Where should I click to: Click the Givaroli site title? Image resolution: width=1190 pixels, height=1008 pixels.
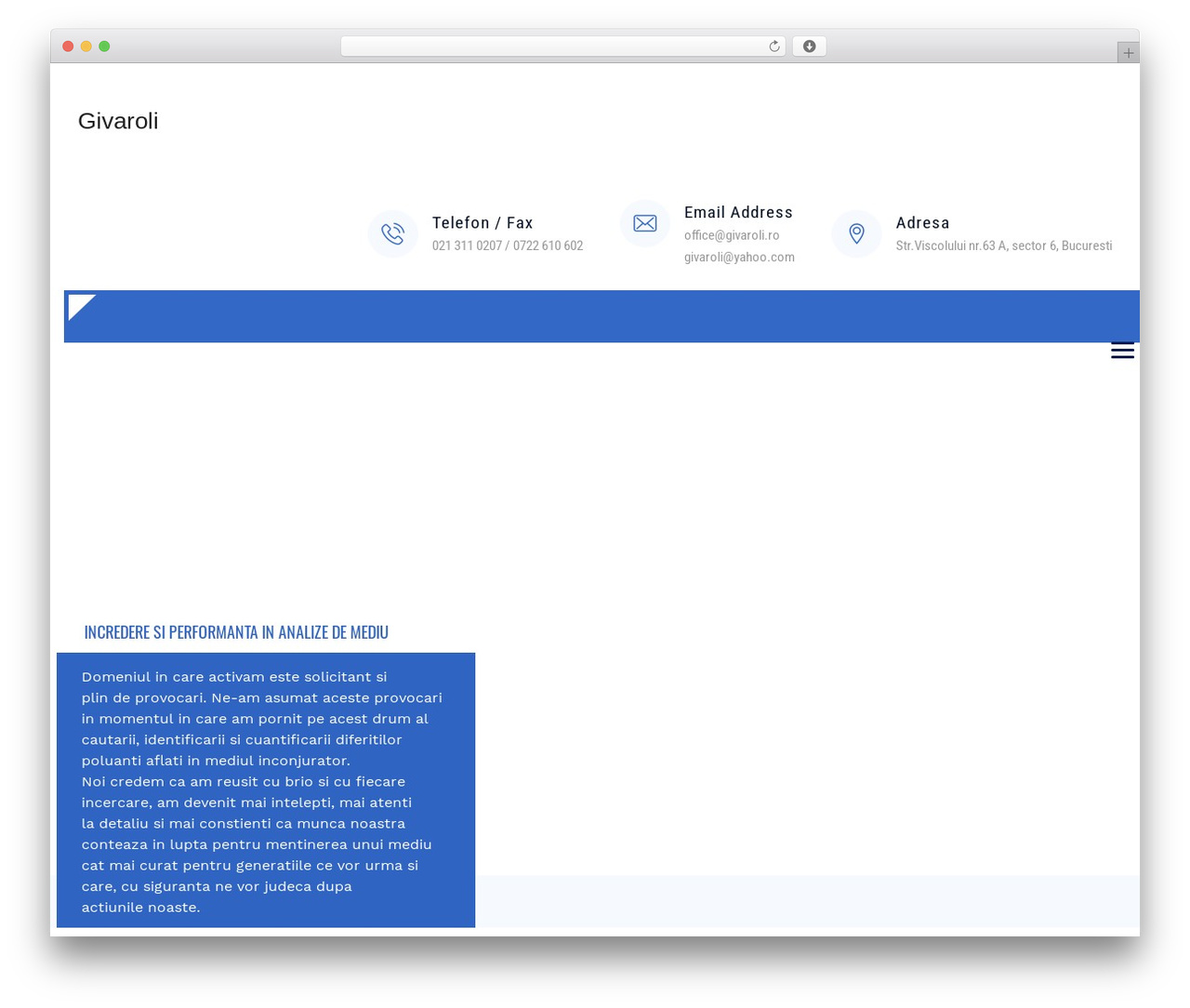tap(118, 121)
